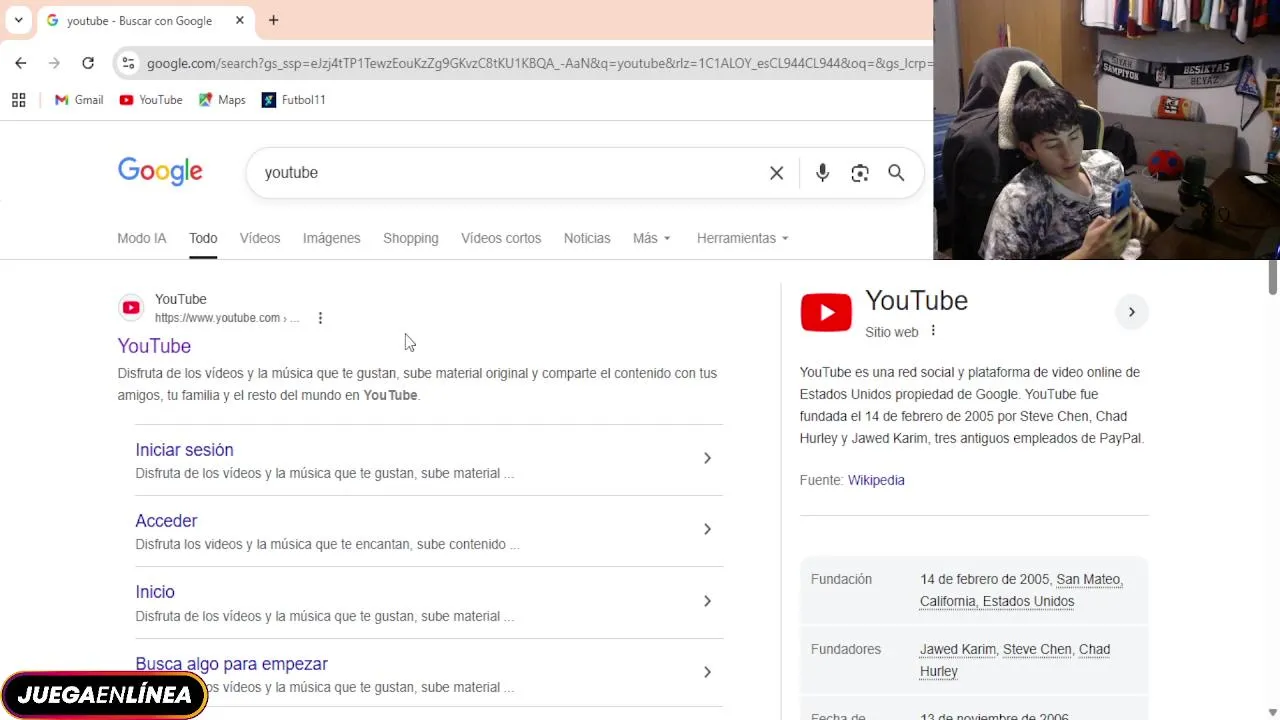Click the address bar URL field

point(538,63)
